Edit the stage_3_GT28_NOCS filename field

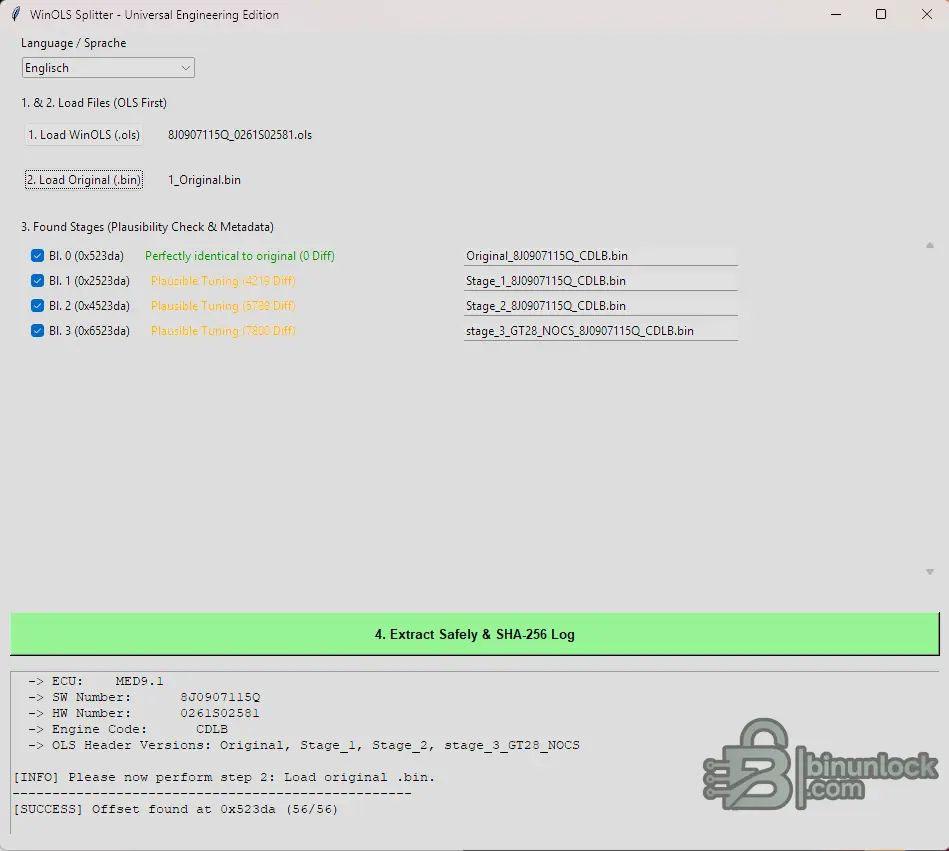(600, 330)
